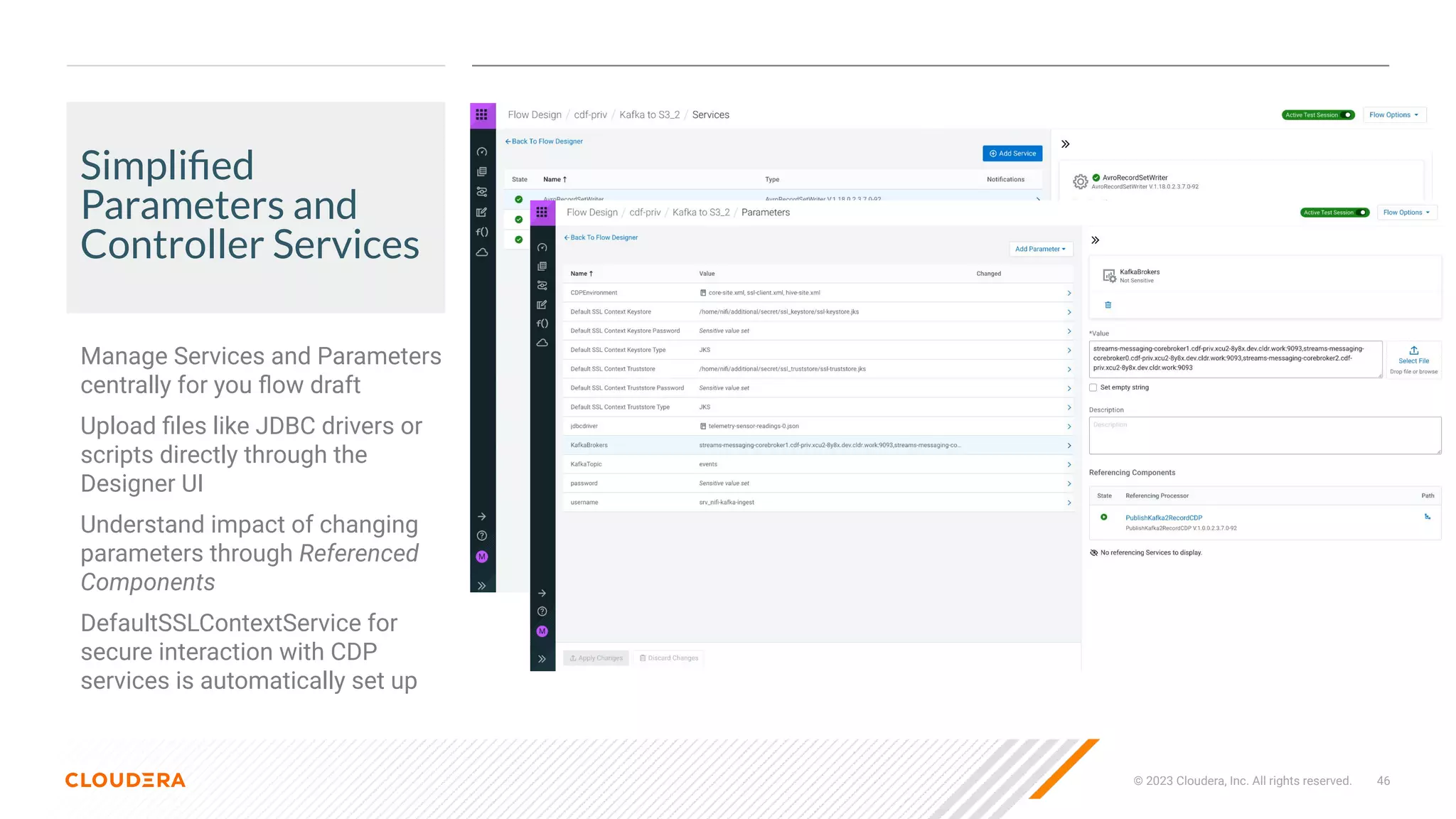Click help question icon in Parameters window sidebar
This screenshot has width=1456, height=819.
[x=542, y=611]
